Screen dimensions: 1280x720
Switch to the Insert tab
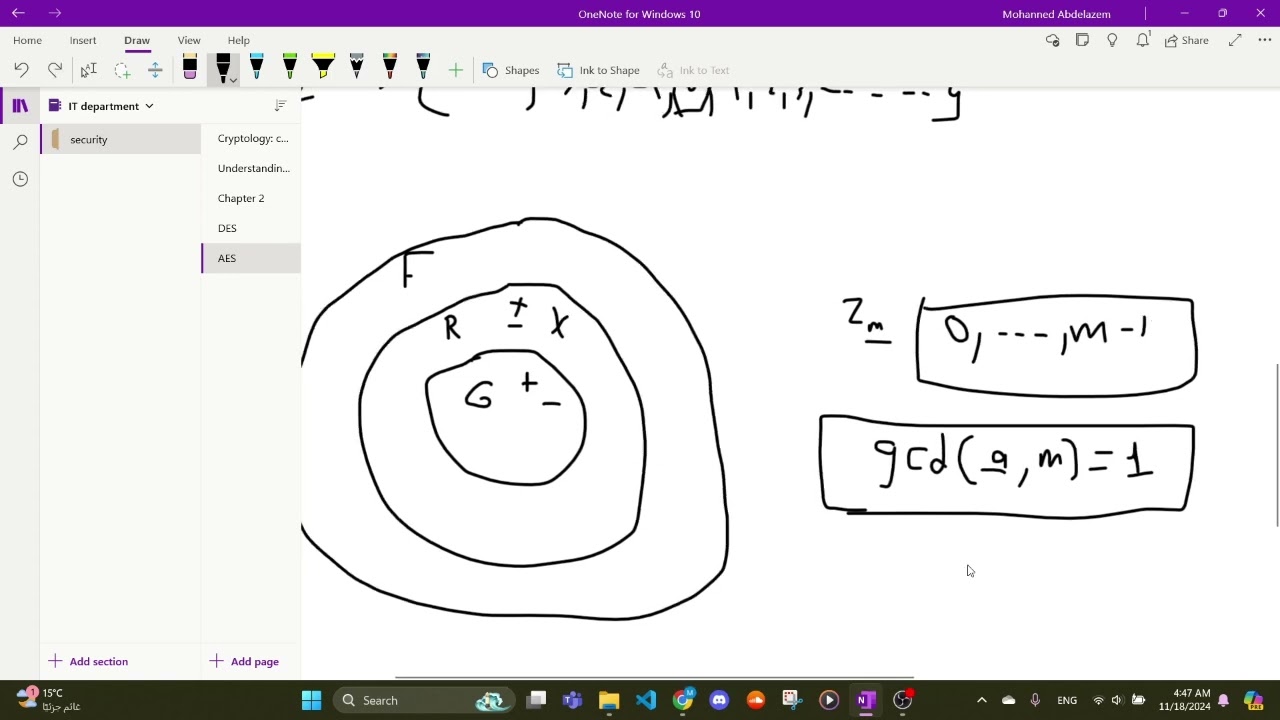pyautogui.click(x=83, y=40)
